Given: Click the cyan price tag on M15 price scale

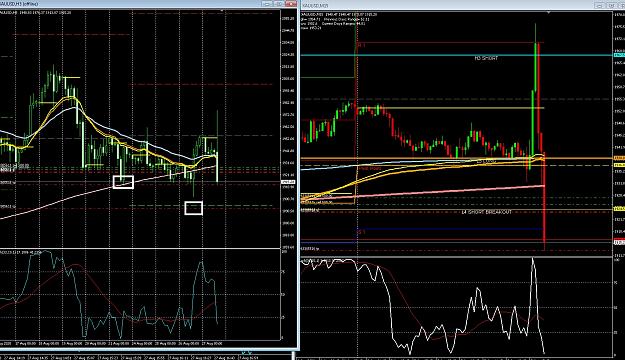Looking at the screenshot, I should point(619,55).
